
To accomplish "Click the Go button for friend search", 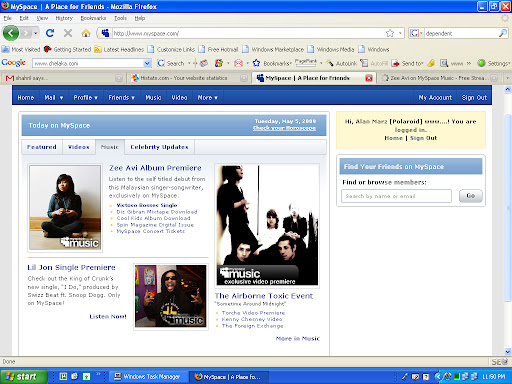I will click(471, 196).
